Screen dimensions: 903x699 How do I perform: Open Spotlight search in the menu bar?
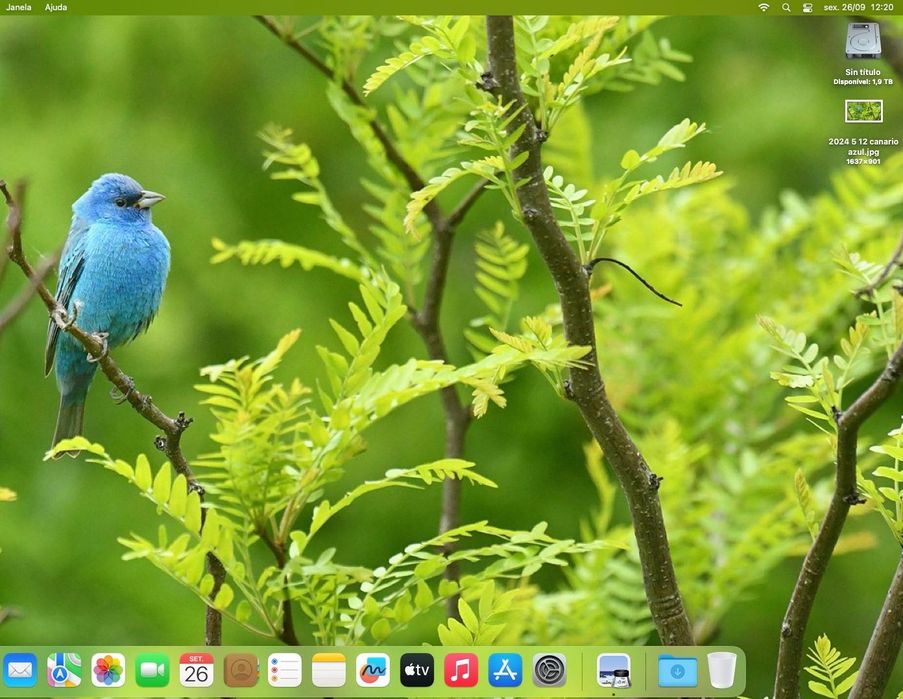pos(786,7)
